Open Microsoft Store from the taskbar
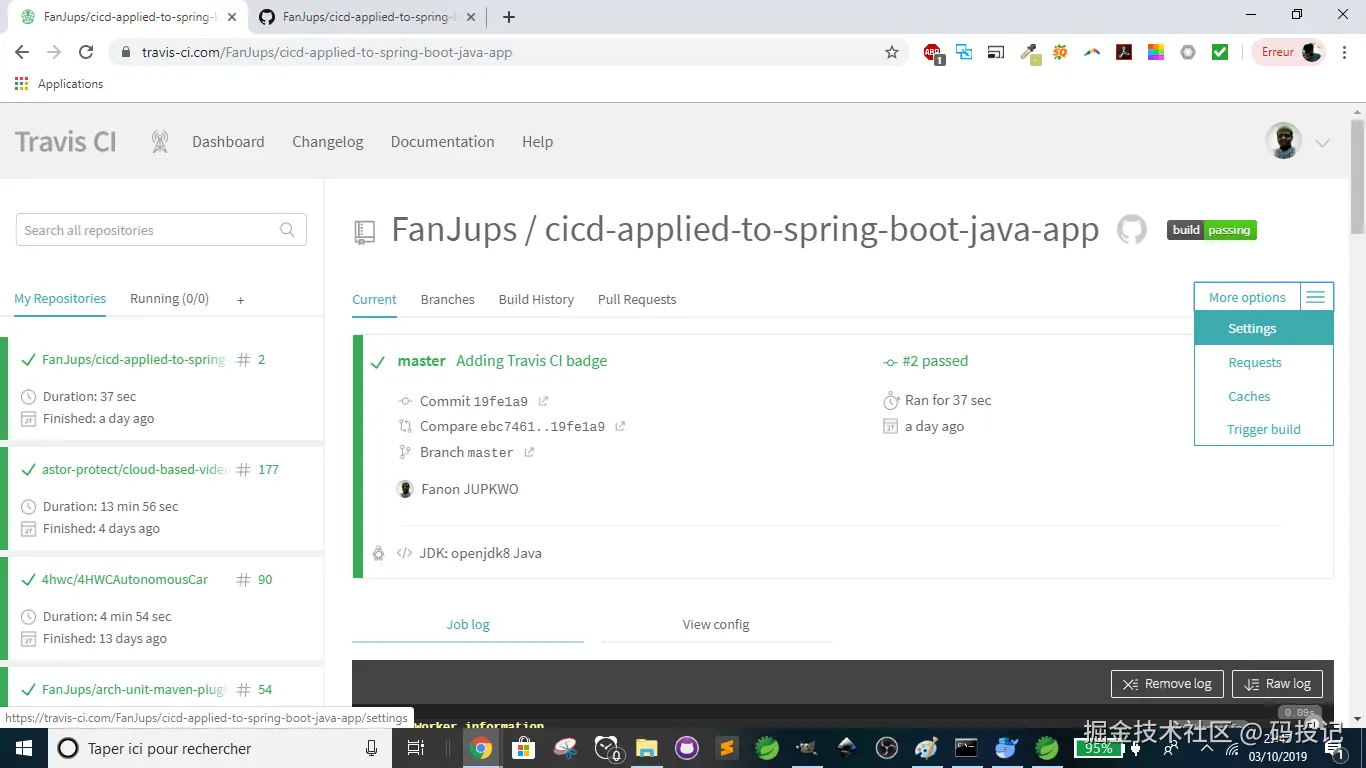Viewport: 1366px width, 768px height. tap(523, 748)
